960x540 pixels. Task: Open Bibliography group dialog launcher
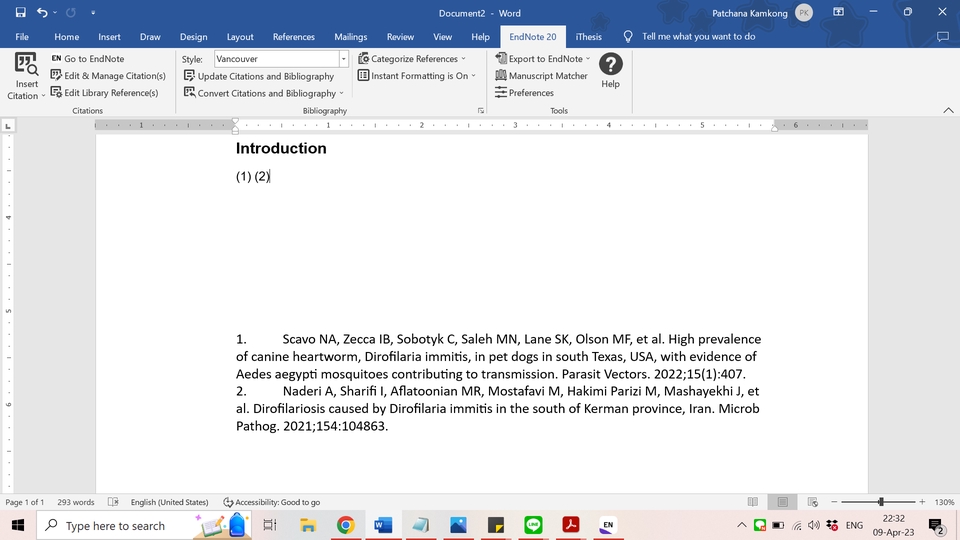(481, 111)
